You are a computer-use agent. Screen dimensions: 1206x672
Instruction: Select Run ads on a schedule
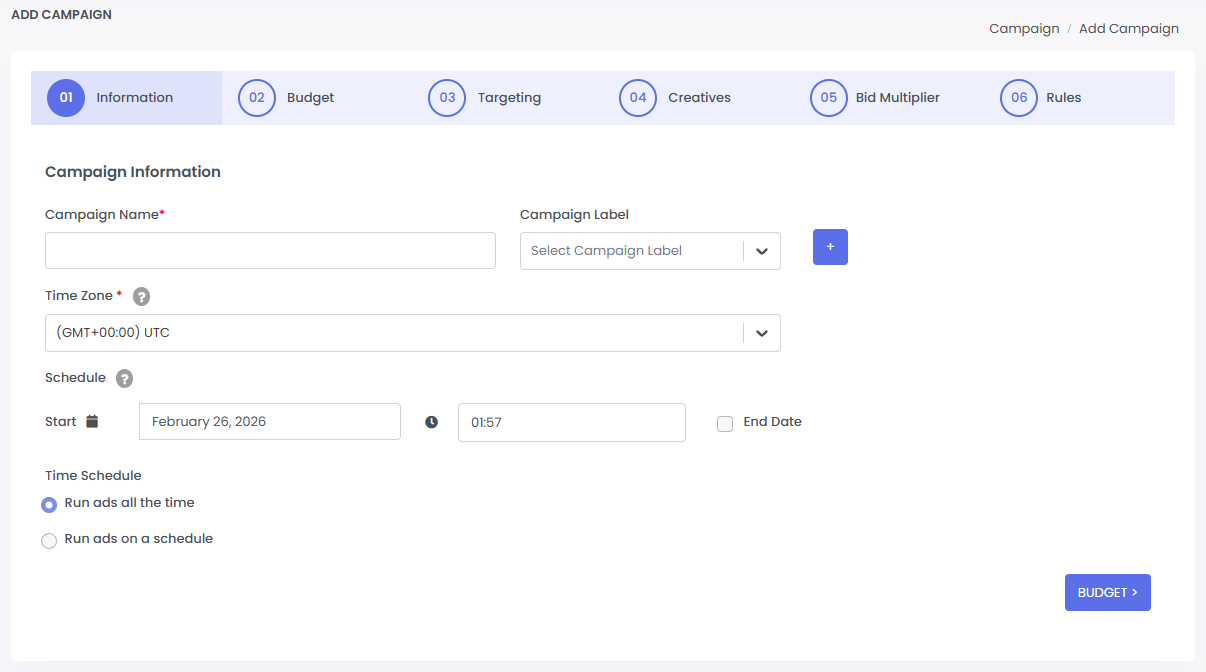point(49,541)
